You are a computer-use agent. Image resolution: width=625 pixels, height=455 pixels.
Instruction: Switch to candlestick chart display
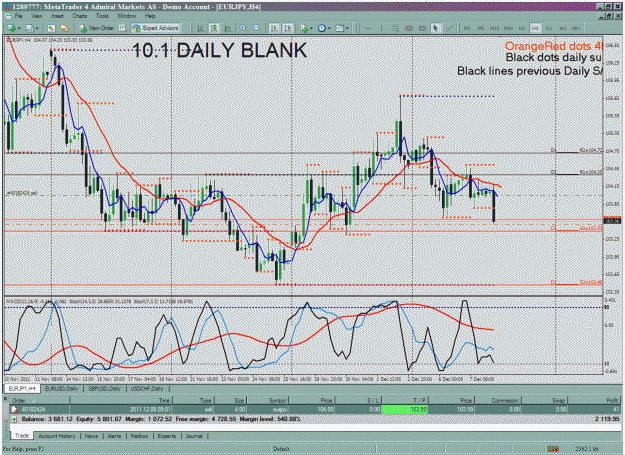(x=214, y=28)
